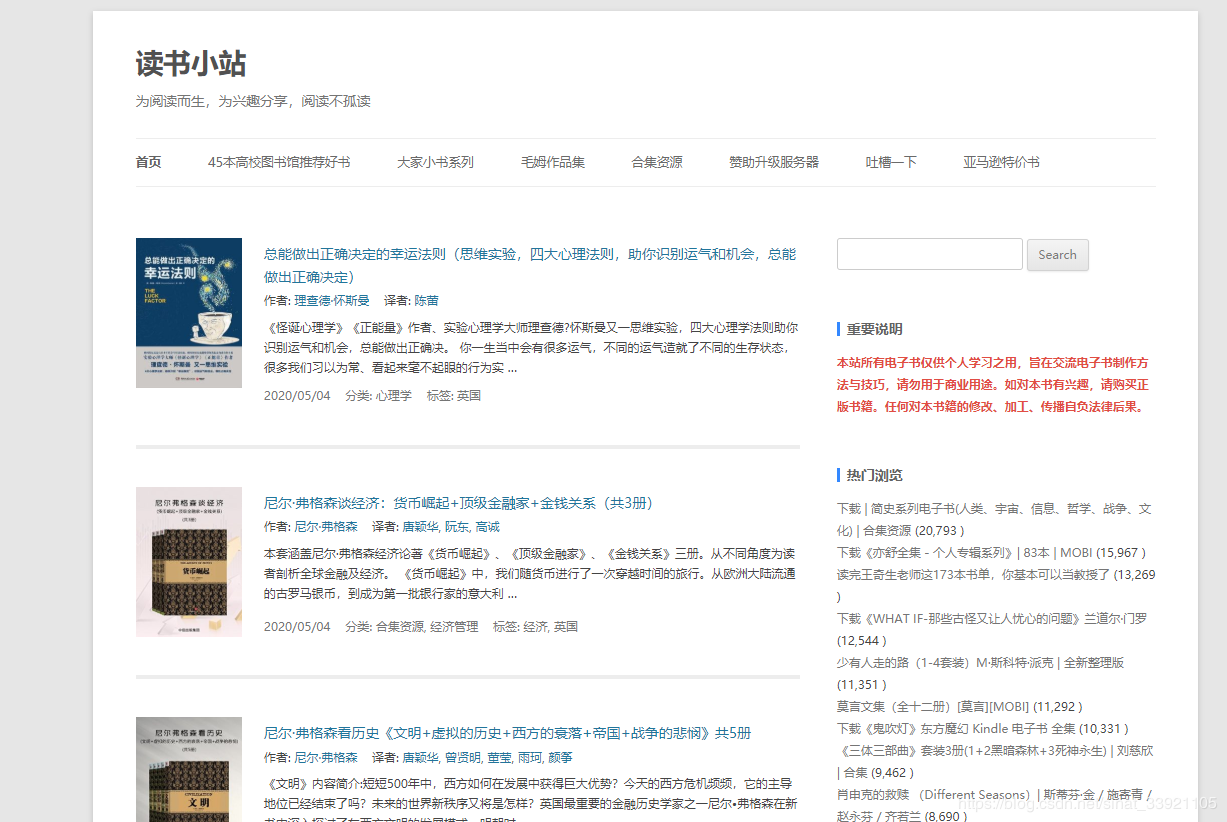1227x822 pixels.
Task: Open popular link 鬼吹灯 Kindle 电子书
Action: (956, 728)
